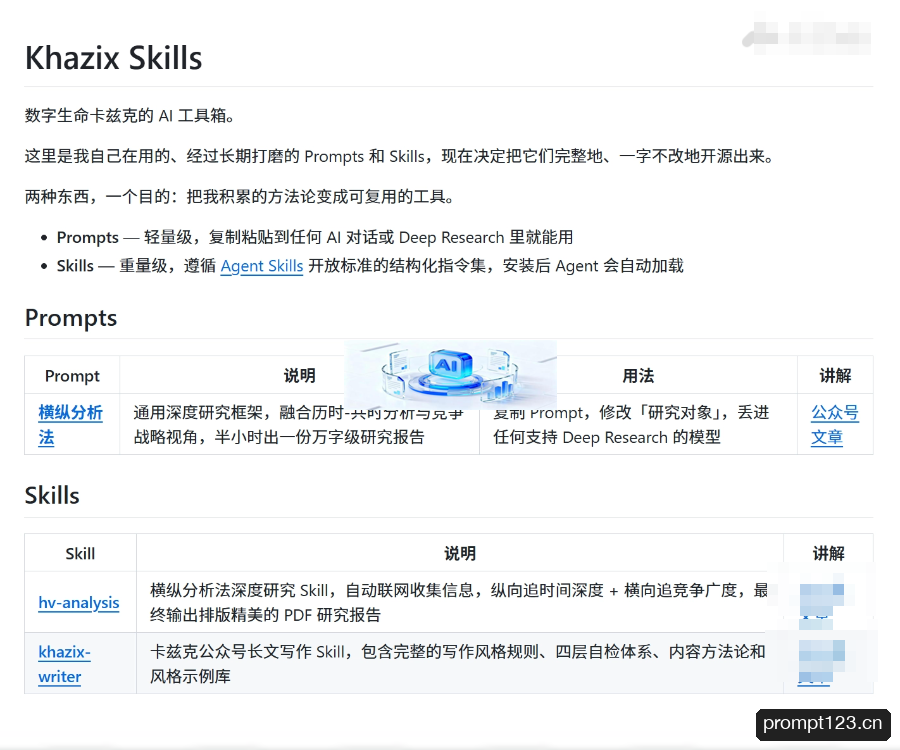Click the Skill column header
The height and width of the screenshot is (750, 900).
(x=80, y=553)
